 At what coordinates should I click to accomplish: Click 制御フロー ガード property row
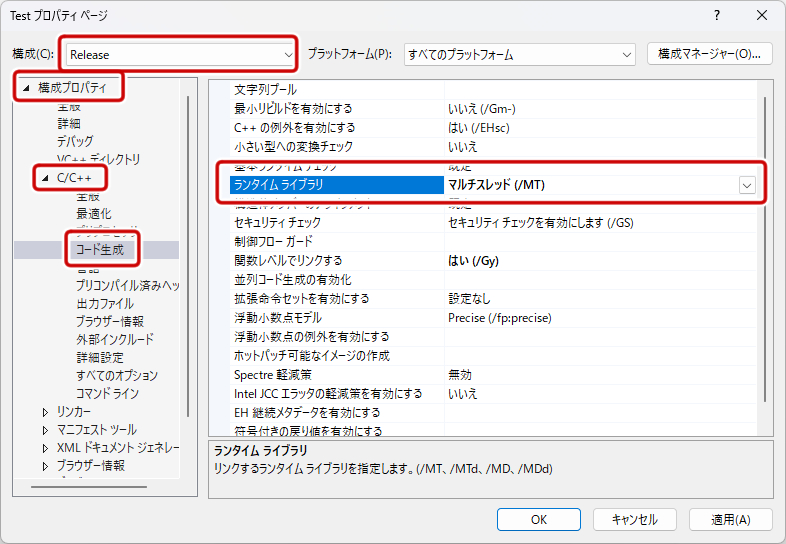(x=493, y=242)
